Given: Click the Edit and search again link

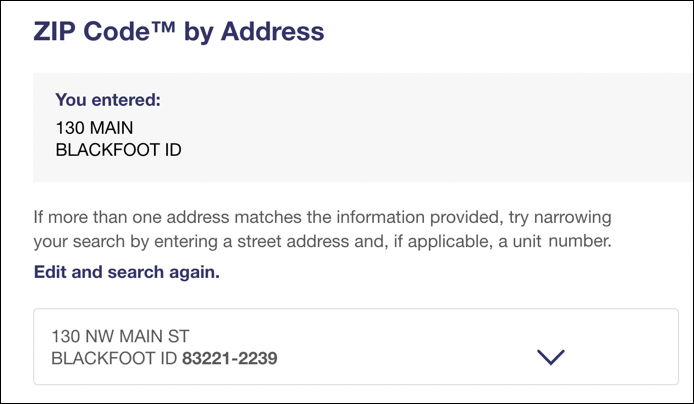Looking at the screenshot, I should tap(127, 272).
